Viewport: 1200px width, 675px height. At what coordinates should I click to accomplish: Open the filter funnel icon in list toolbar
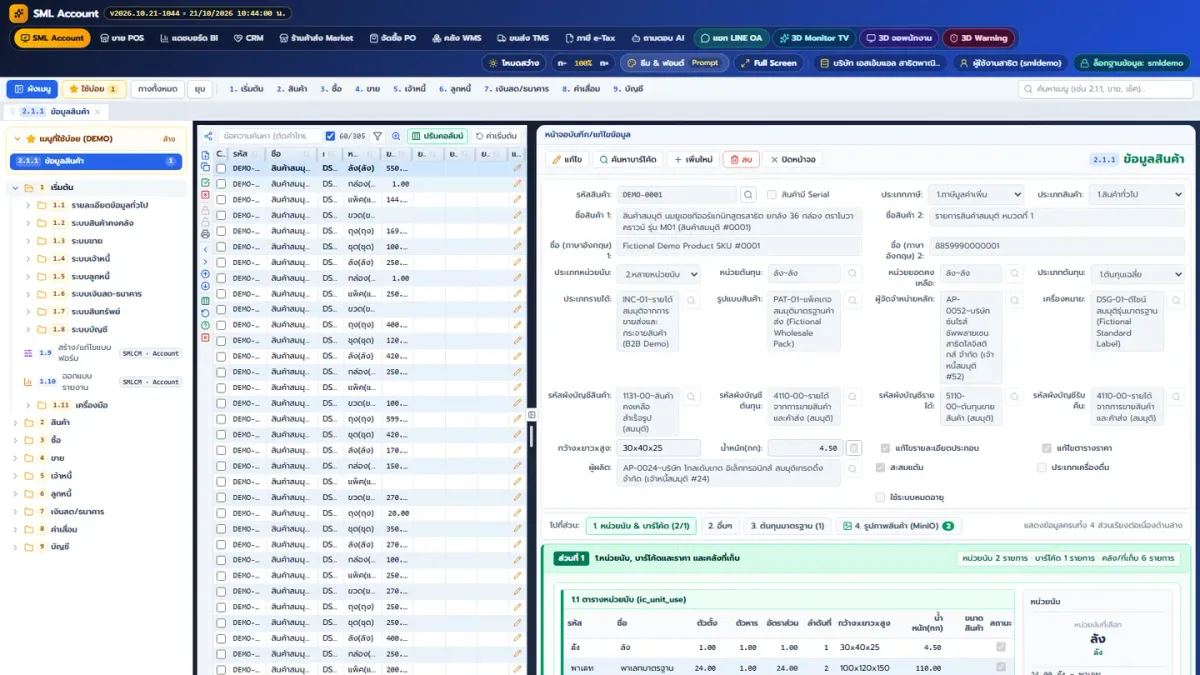tap(377, 136)
